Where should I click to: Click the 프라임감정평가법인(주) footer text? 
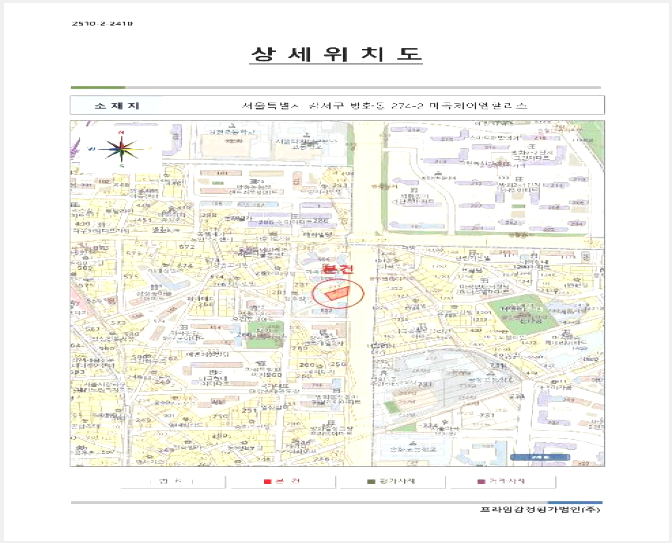540,510
